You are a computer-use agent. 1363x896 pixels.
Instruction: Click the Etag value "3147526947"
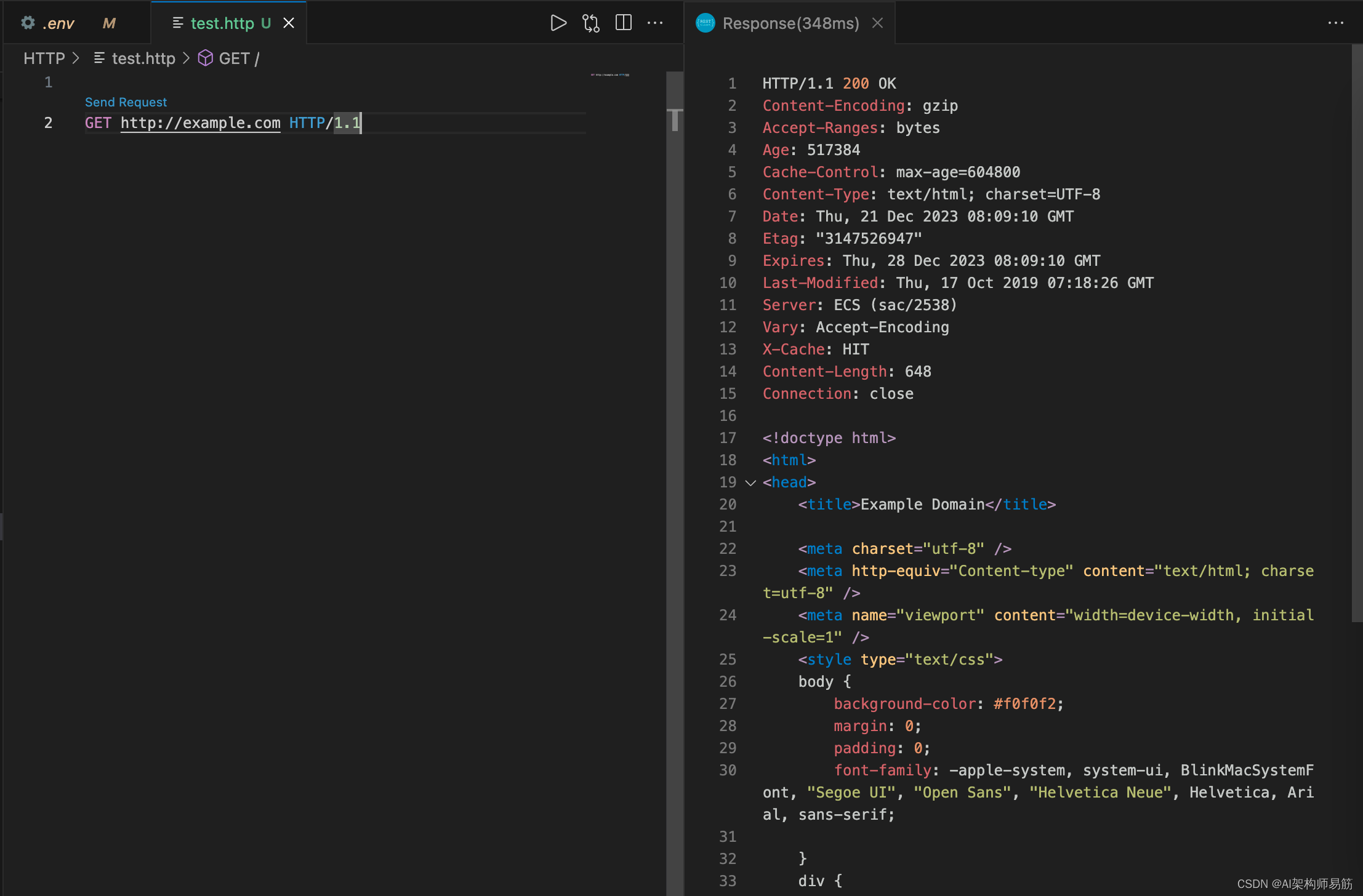coord(869,239)
